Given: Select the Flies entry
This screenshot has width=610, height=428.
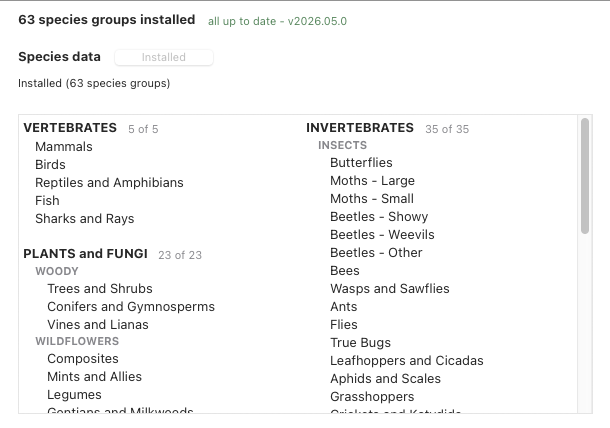Looking at the screenshot, I should tap(344, 325).
